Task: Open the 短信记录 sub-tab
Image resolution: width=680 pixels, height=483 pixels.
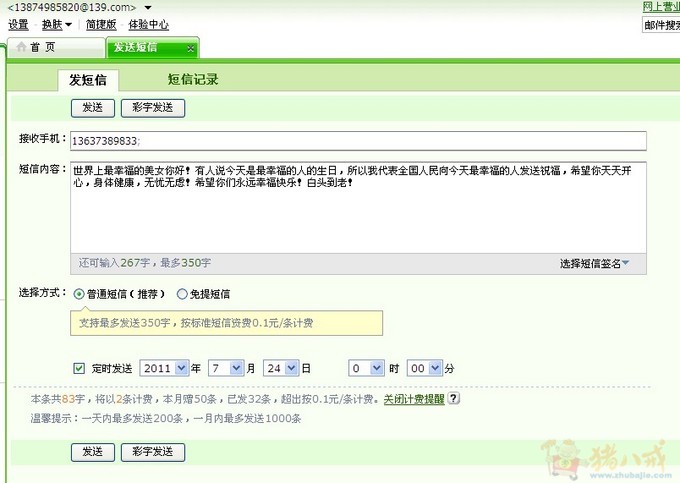Action: click(193, 79)
